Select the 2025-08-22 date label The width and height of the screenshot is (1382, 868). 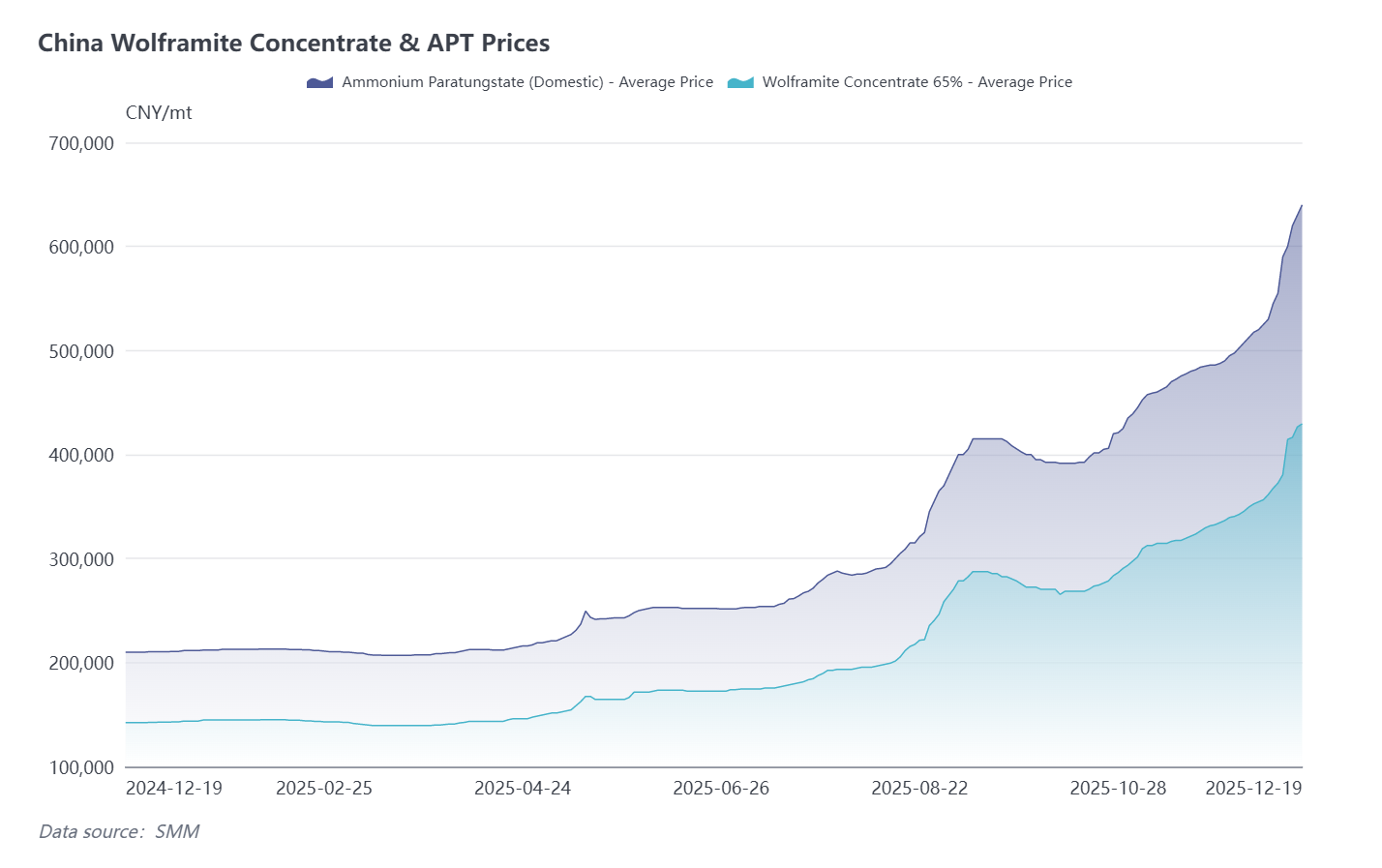[919, 788]
